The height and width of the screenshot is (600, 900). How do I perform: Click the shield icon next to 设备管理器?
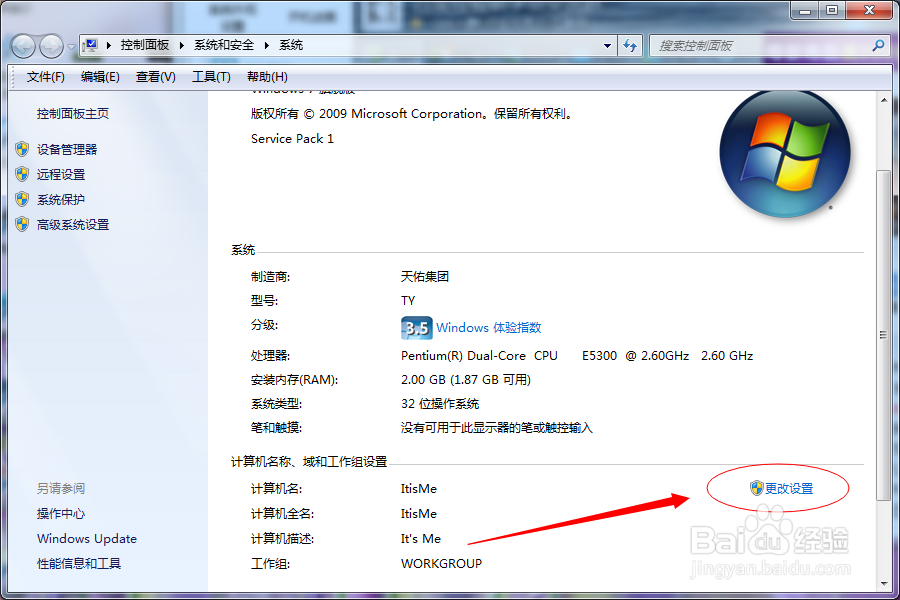click(x=22, y=148)
